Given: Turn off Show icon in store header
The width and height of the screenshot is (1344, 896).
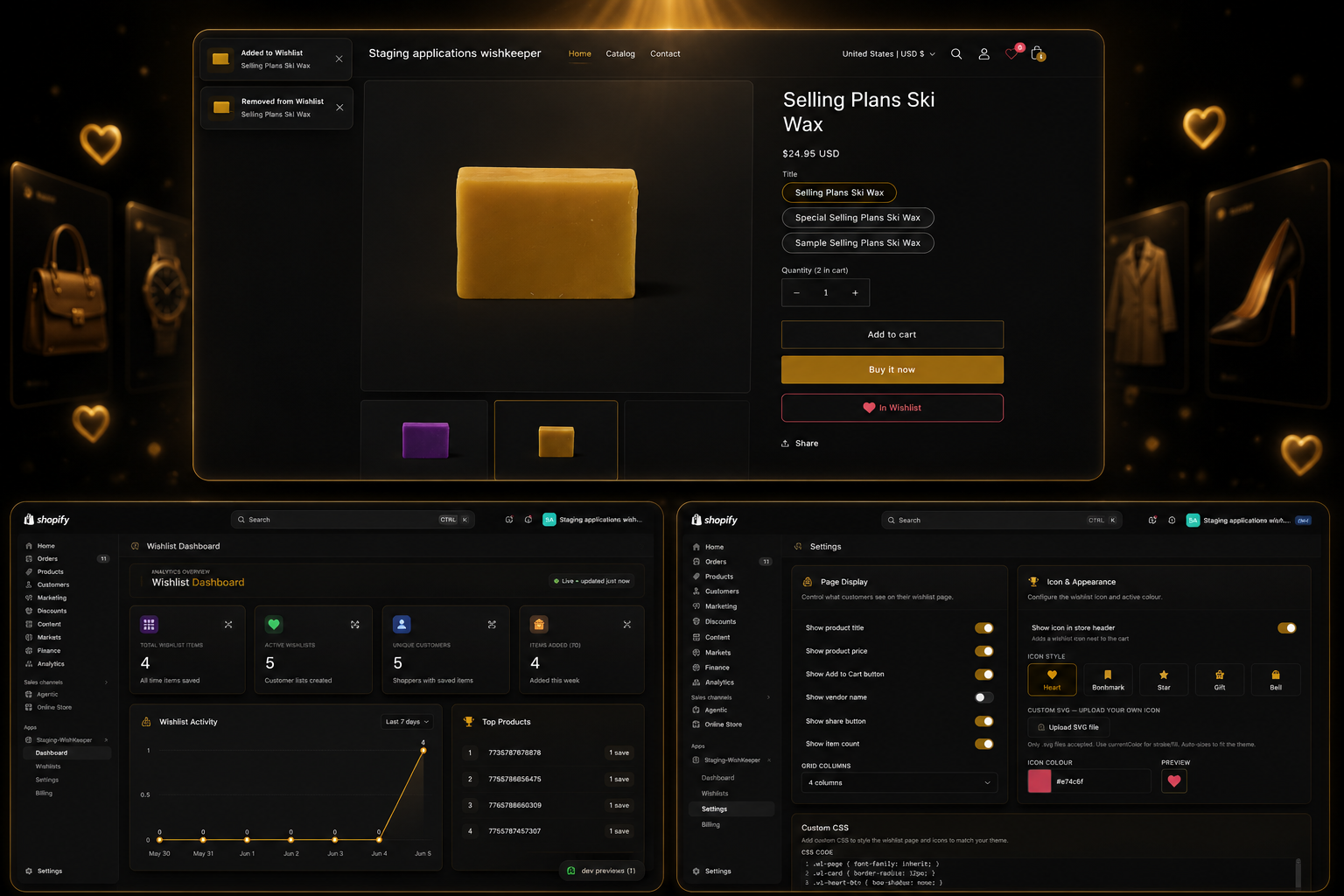Looking at the screenshot, I should 1287,627.
